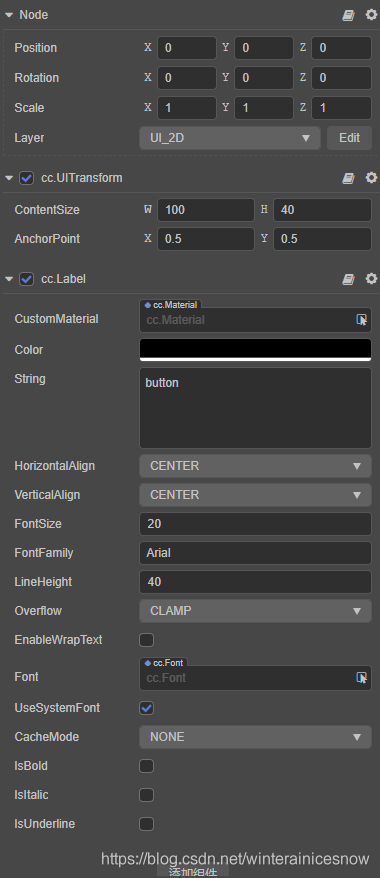This screenshot has height=878, width=380.
Task: Click the Font asset picker icon
Action: coord(362,678)
